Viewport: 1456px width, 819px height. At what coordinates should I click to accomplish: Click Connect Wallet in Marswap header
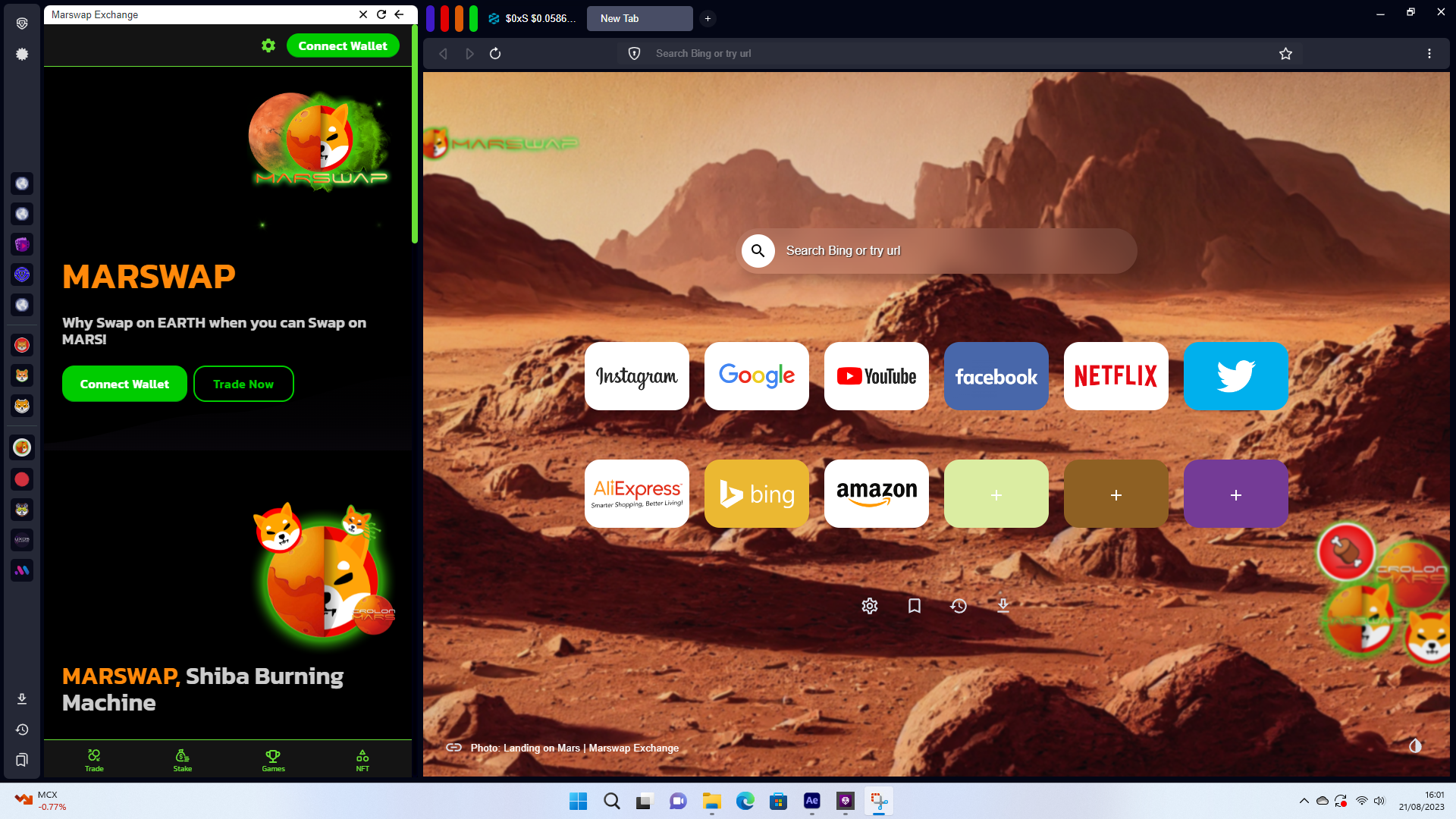(343, 45)
